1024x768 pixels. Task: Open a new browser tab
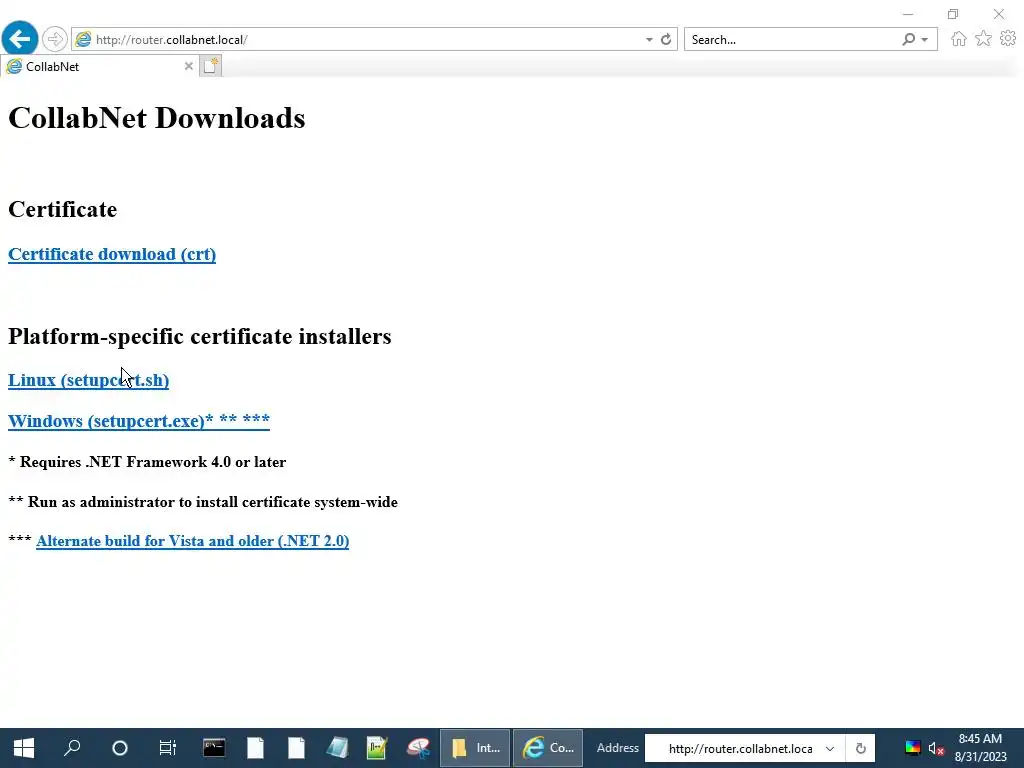click(x=210, y=66)
